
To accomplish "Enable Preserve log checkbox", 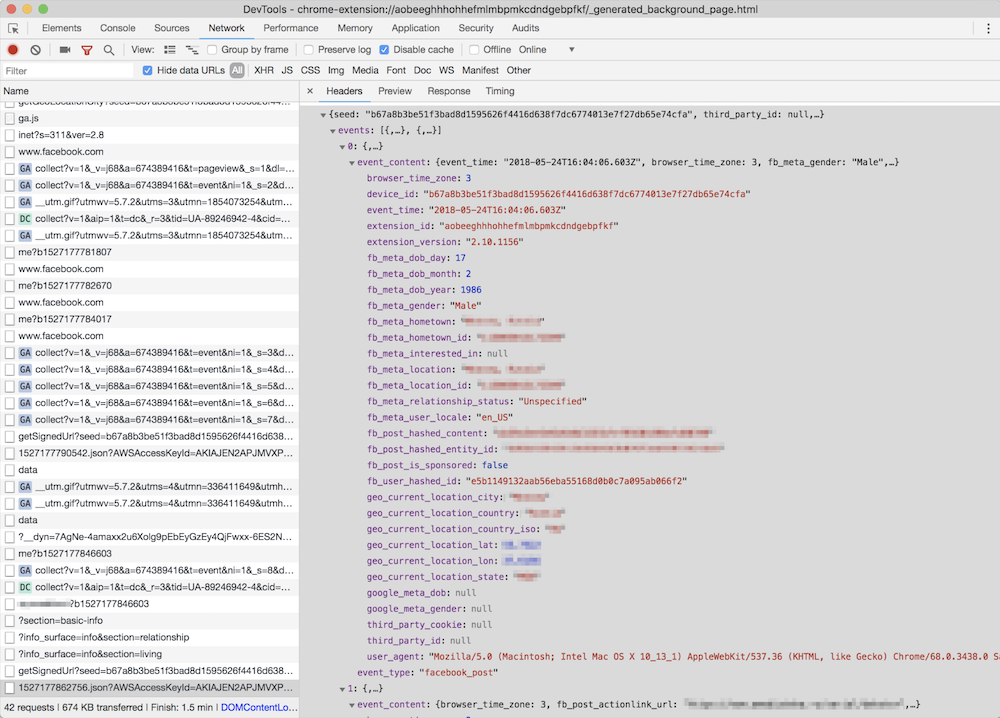I will point(309,50).
